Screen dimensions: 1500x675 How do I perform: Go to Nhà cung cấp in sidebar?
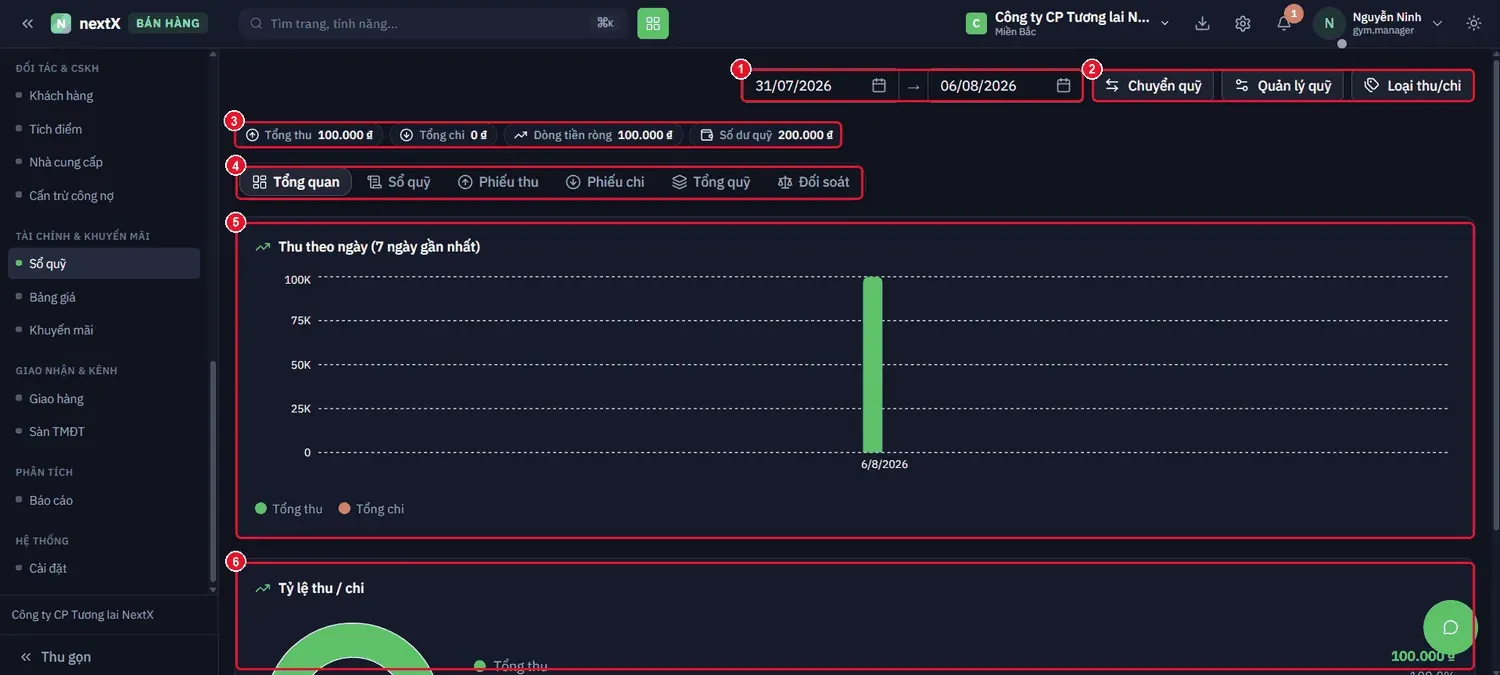104,162
